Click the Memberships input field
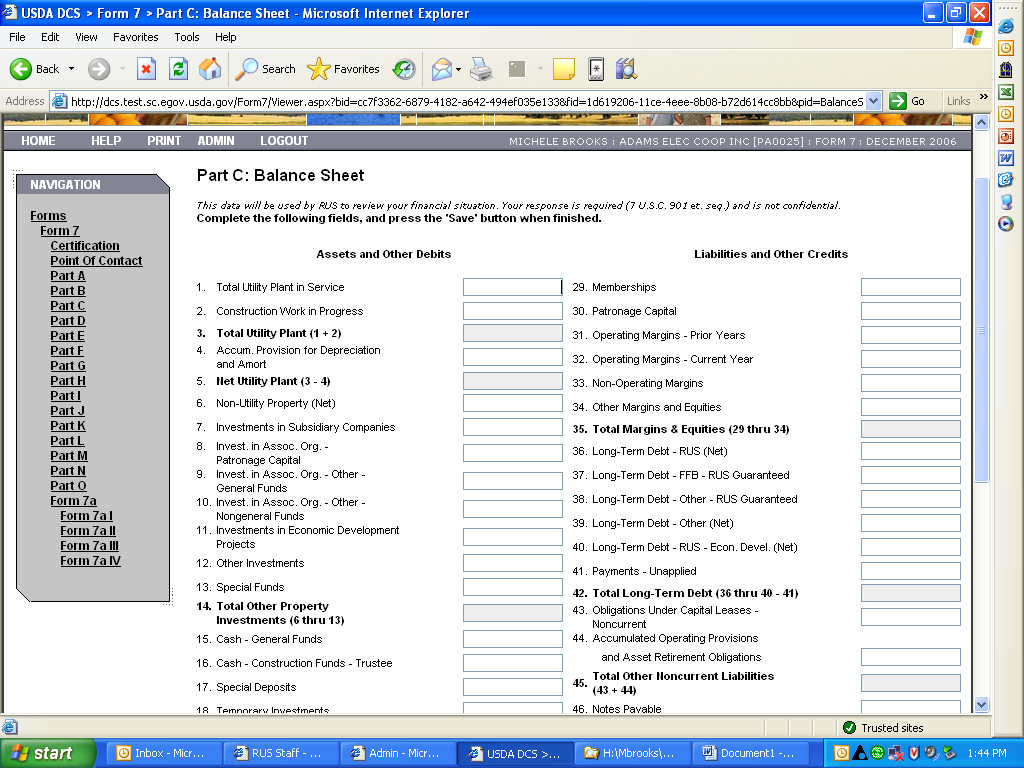This screenshot has width=1024, height=768. point(910,287)
